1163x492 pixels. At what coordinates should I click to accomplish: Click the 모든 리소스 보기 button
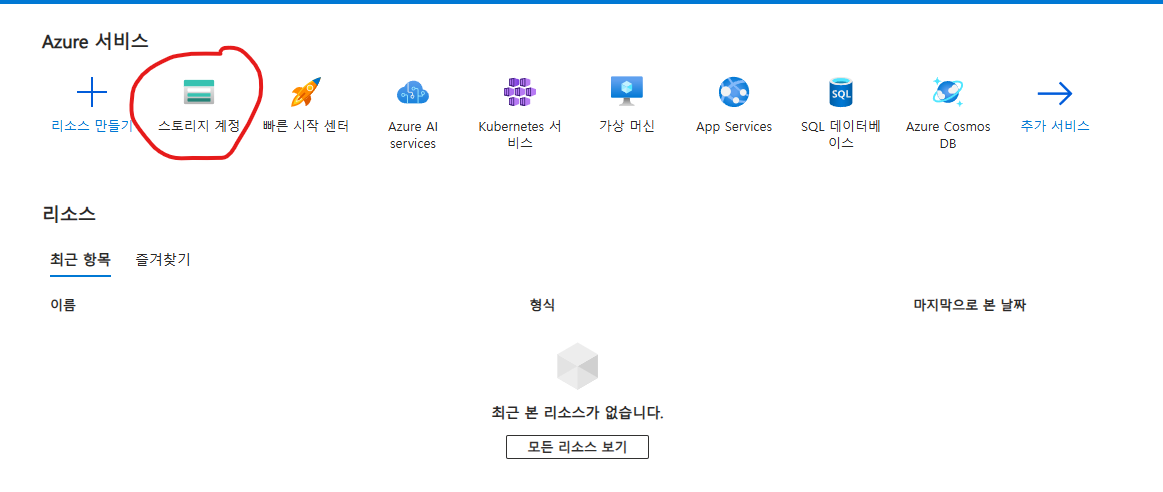click(x=577, y=447)
